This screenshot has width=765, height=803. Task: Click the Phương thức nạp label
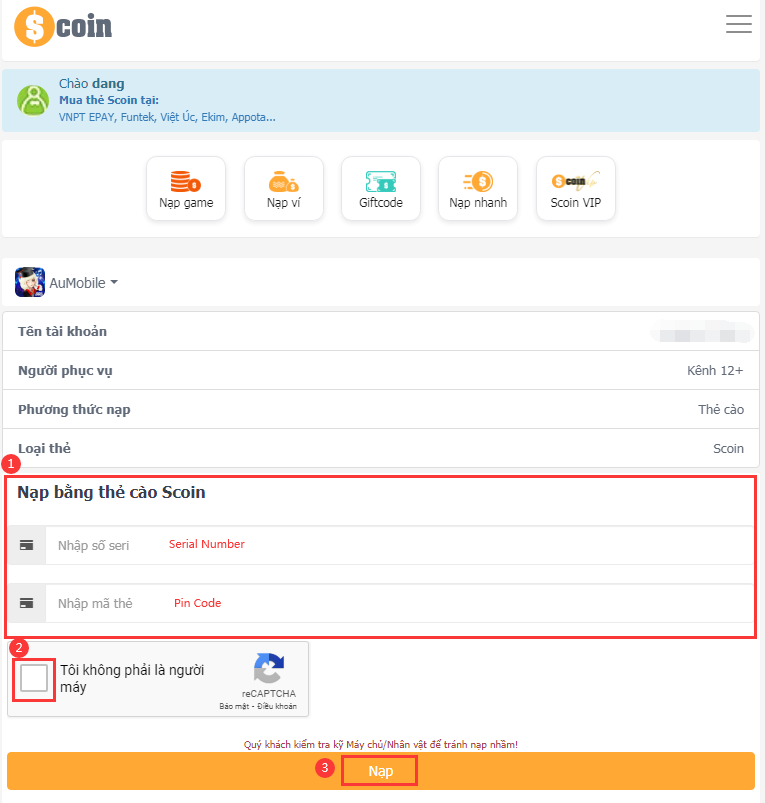pyautogui.click(x=74, y=410)
